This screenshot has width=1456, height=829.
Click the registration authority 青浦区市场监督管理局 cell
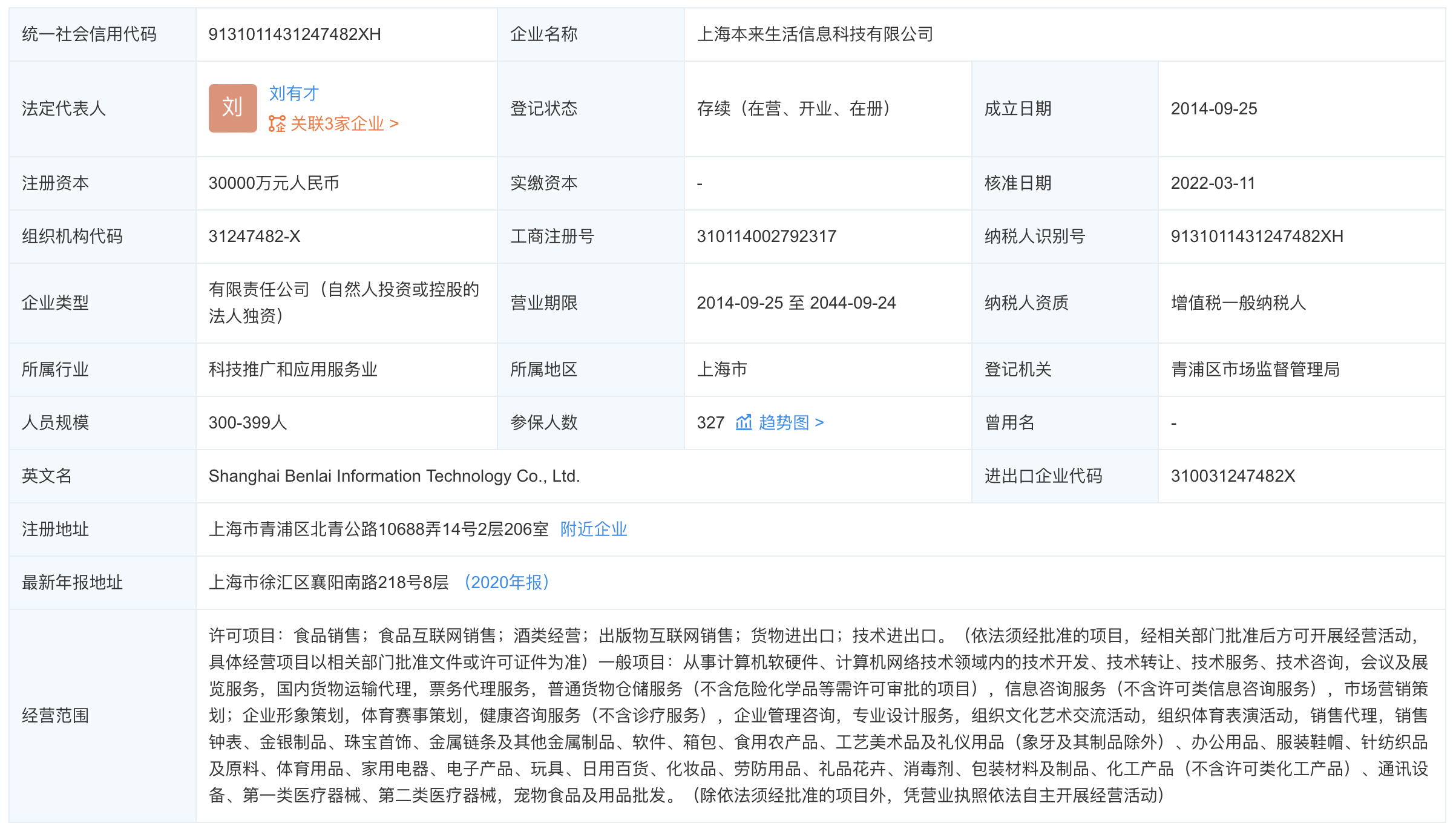[x=1254, y=370]
